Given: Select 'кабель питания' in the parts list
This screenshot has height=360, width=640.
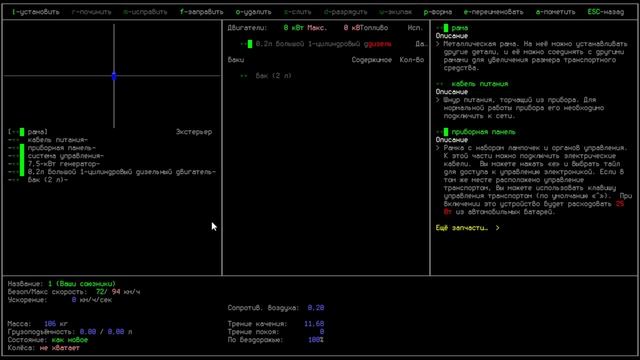Looking at the screenshot, I should [58, 140].
